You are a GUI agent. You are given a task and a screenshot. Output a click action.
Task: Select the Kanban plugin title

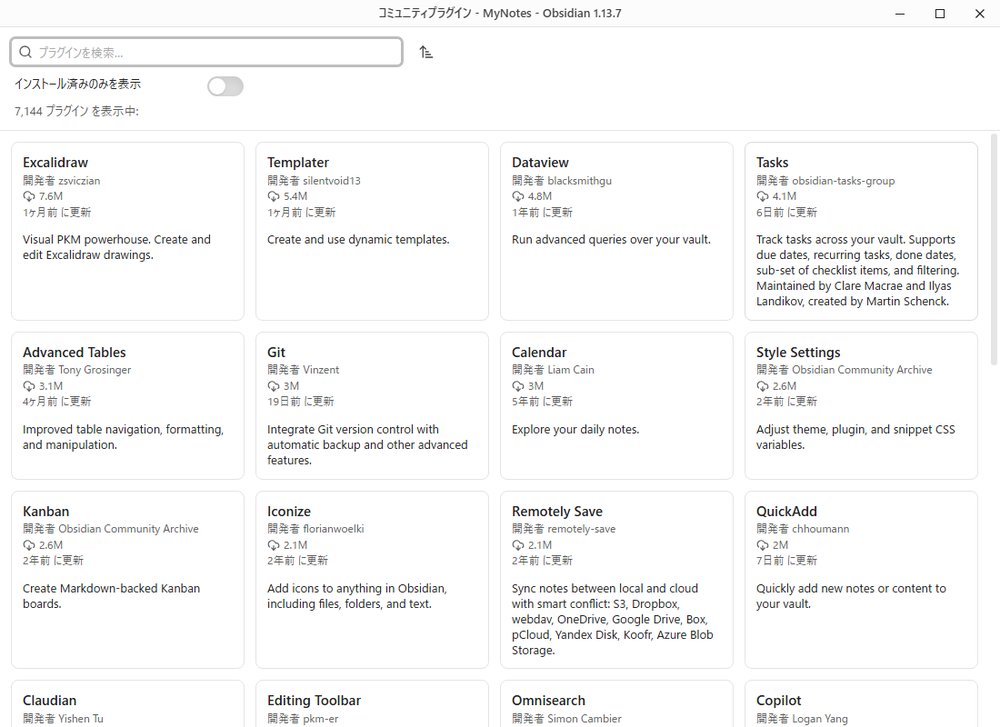pyautogui.click(x=46, y=511)
